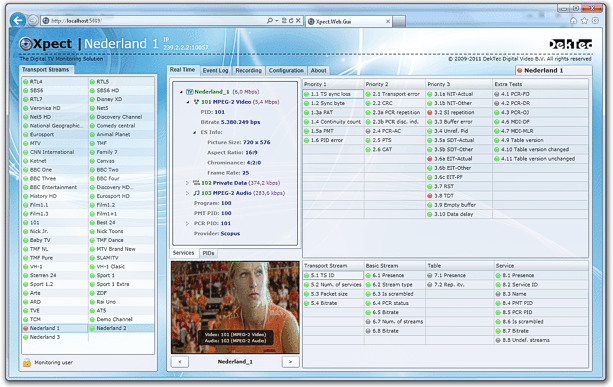This screenshot has width=613, height=387.
Task: Click the green indicator of 5.1 TS ID
Action: (306, 276)
